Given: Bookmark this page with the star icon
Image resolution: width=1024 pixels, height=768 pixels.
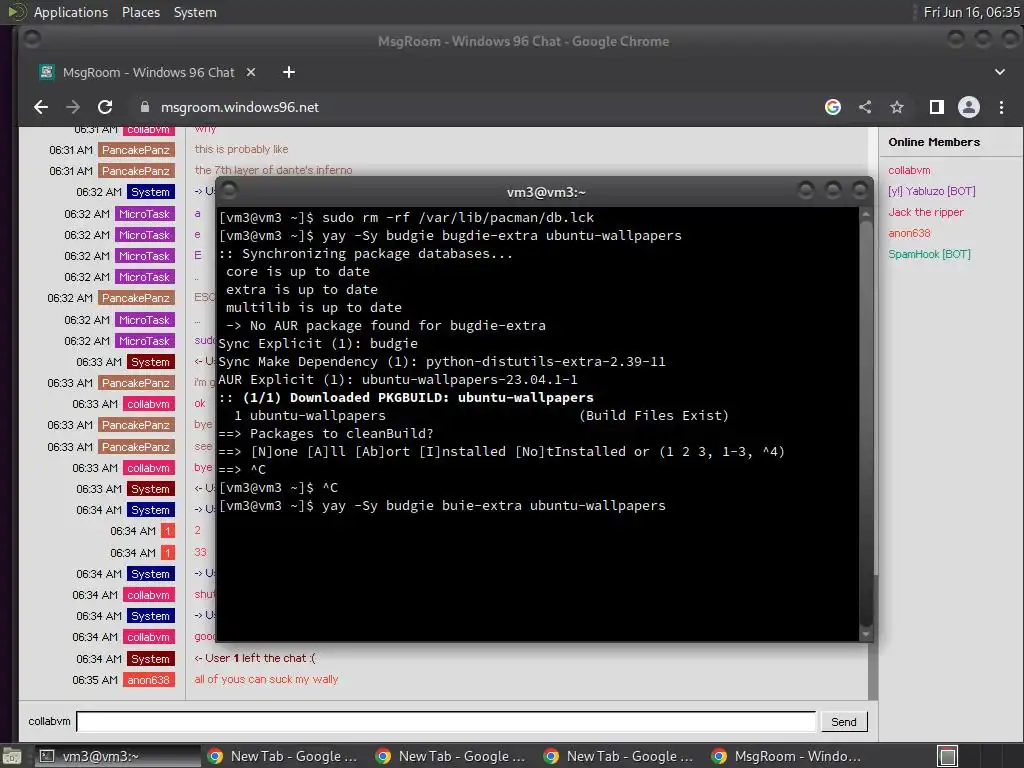Looking at the screenshot, I should (897, 107).
